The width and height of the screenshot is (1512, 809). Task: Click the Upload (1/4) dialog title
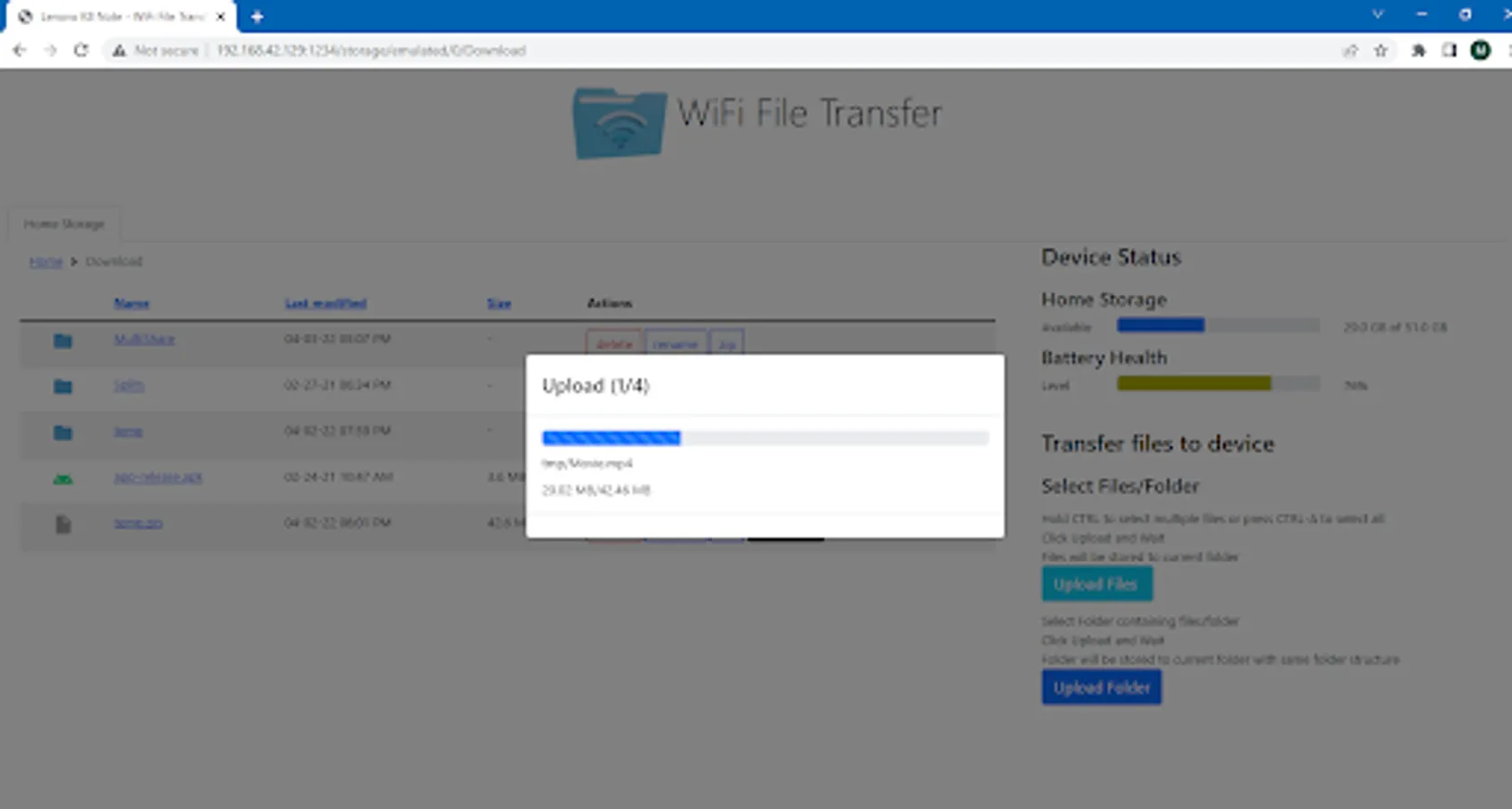[595, 386]
